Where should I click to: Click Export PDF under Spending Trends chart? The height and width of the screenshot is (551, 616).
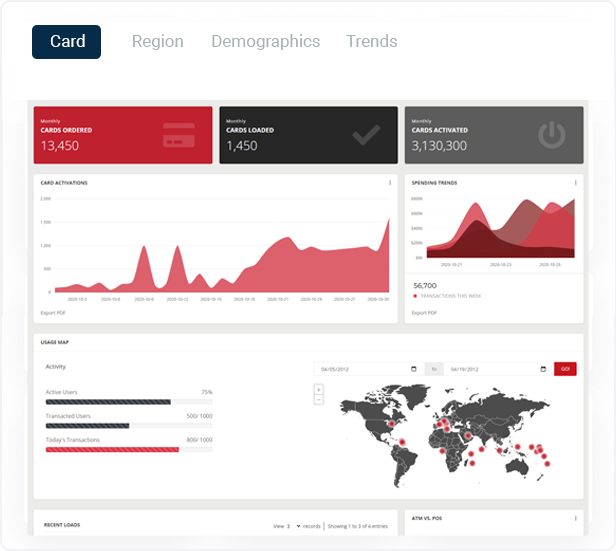pos(424,313)
